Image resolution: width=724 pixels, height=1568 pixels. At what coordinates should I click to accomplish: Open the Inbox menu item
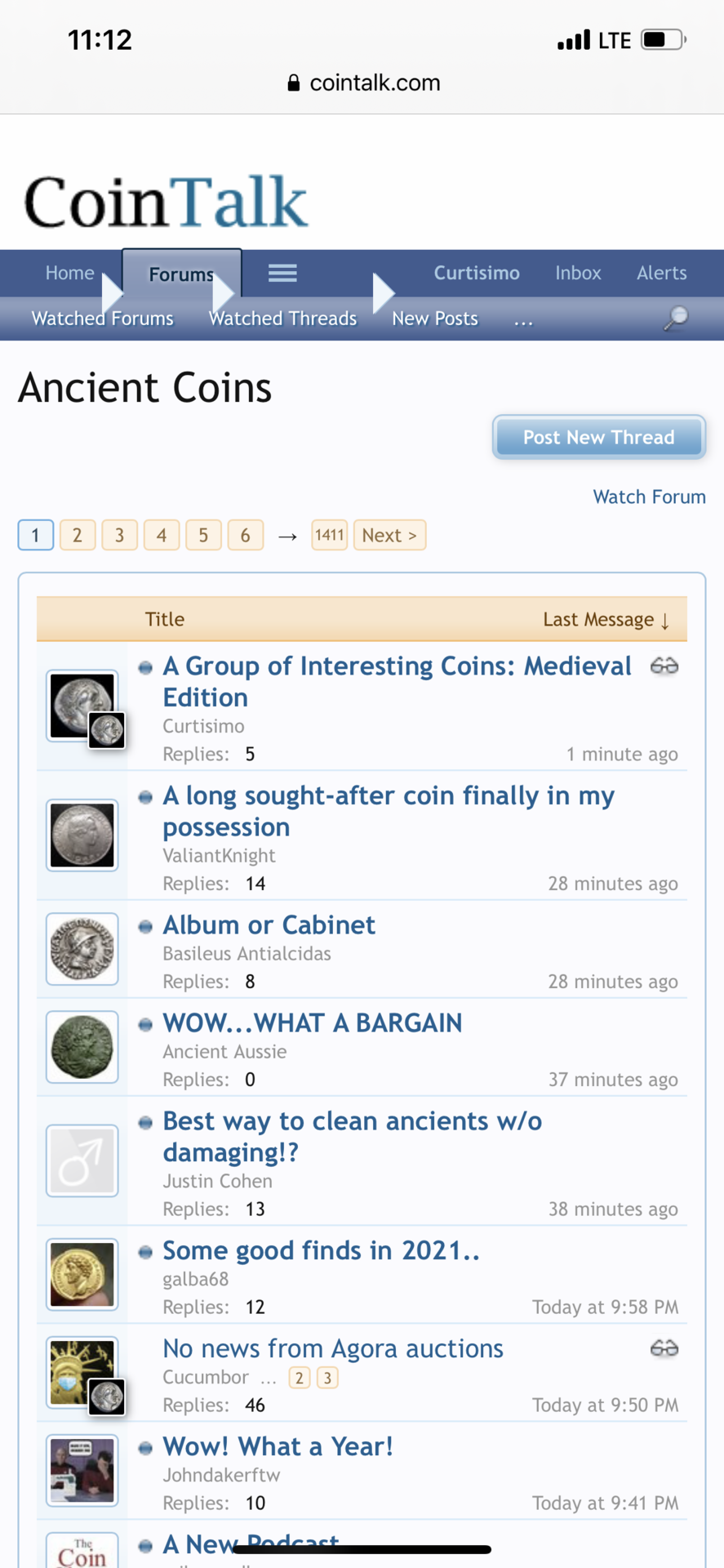[x=578, y=273]
